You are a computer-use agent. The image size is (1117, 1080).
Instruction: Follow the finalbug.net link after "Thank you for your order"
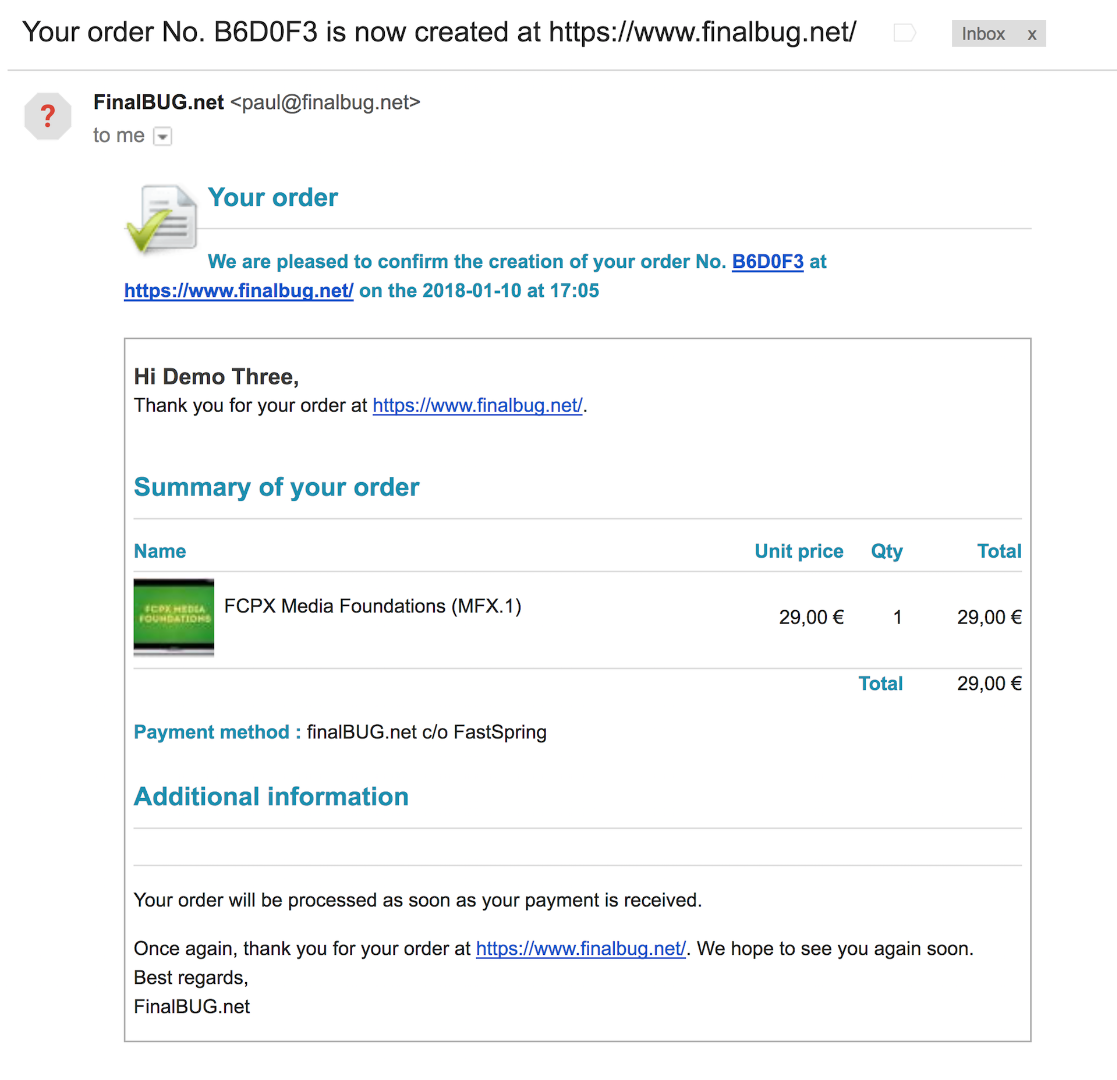click(x=477, y=406)
